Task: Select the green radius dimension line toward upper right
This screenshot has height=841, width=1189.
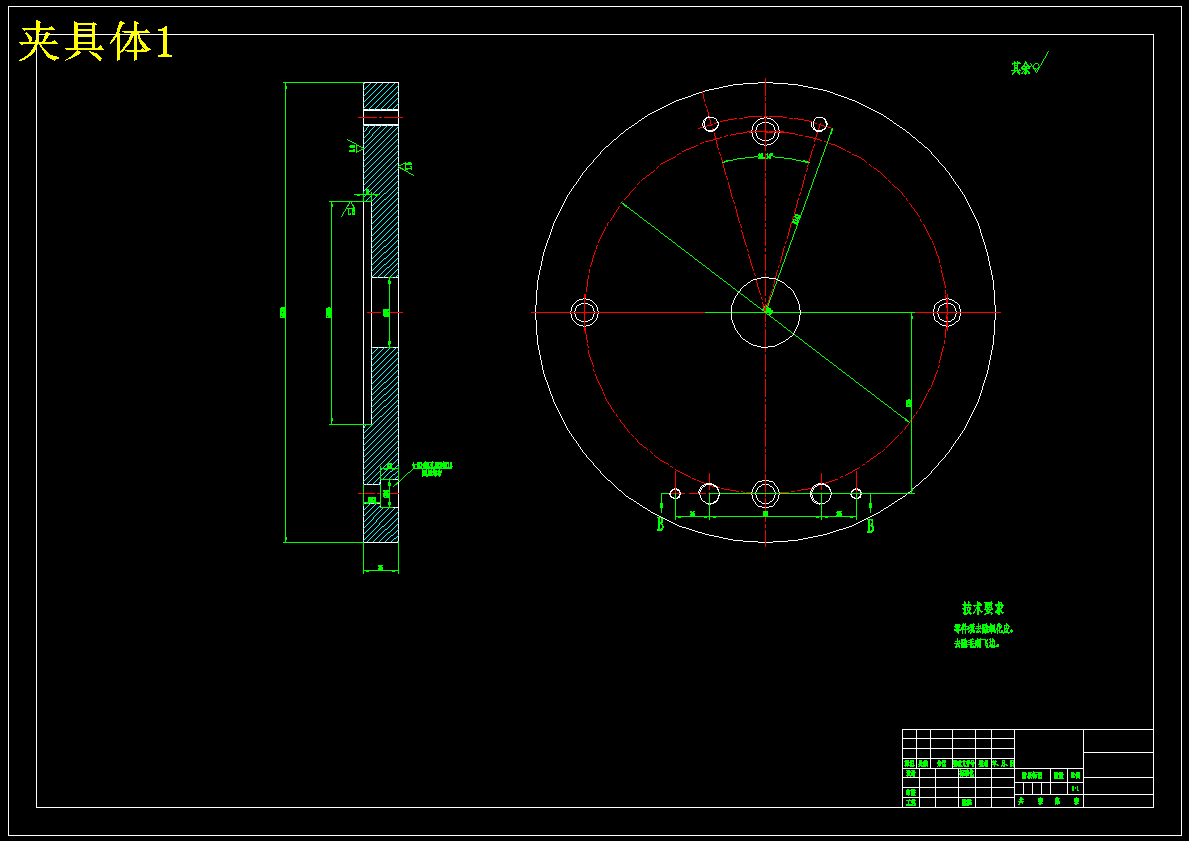Action: (799, 220)
